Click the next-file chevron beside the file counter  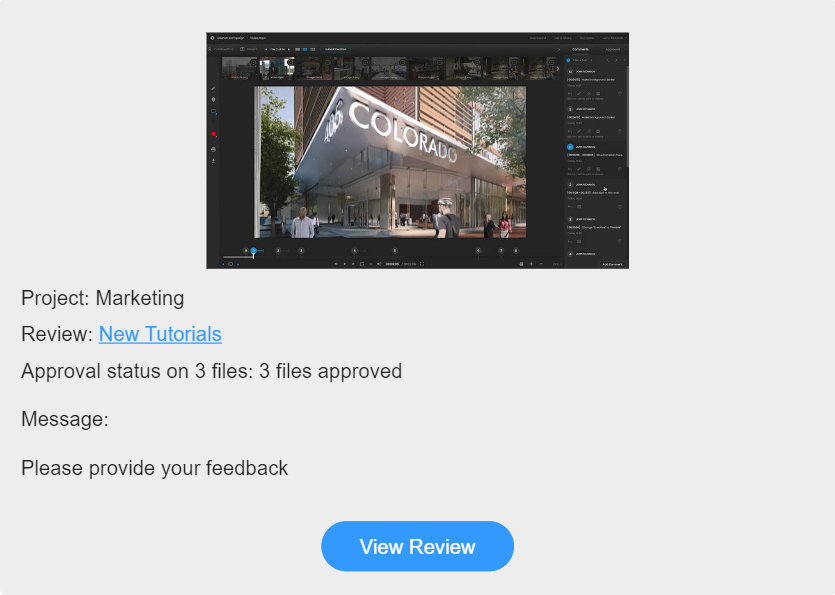[289, 48]
